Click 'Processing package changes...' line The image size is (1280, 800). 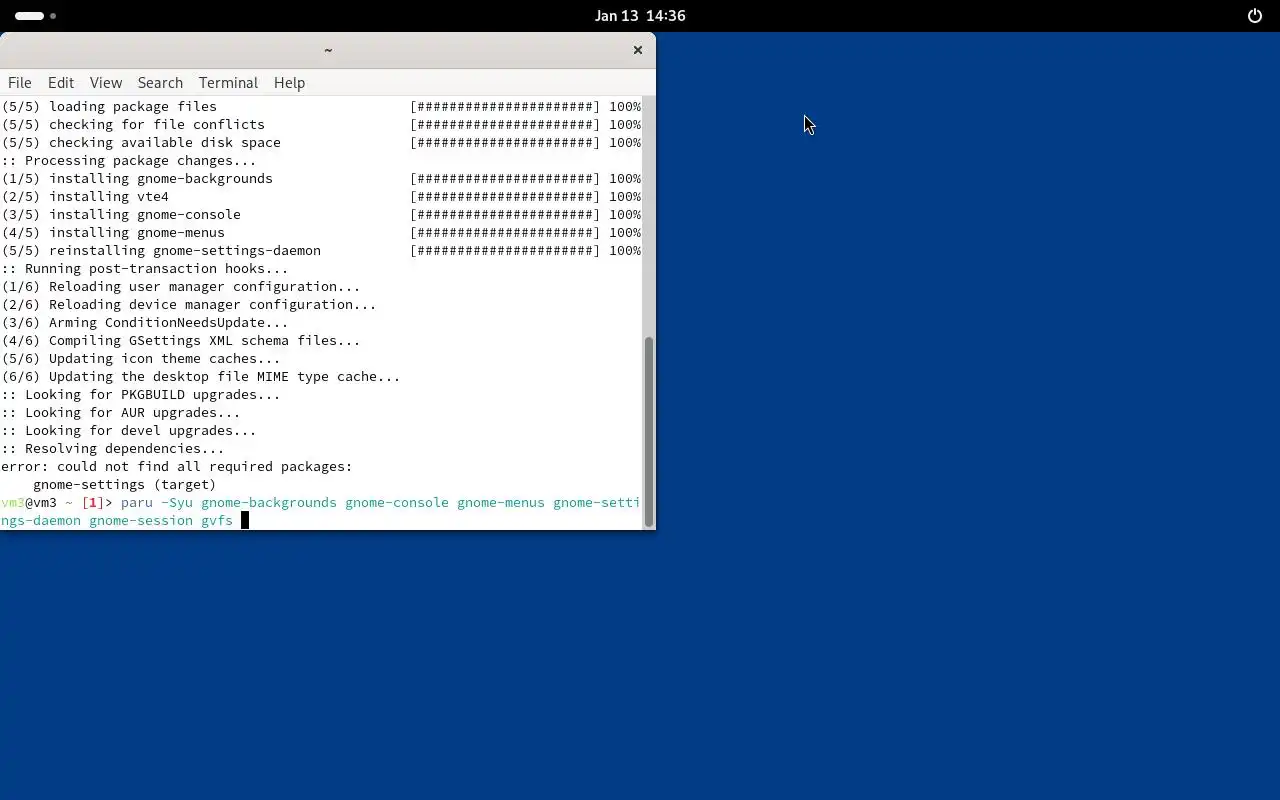coord(129,161)
